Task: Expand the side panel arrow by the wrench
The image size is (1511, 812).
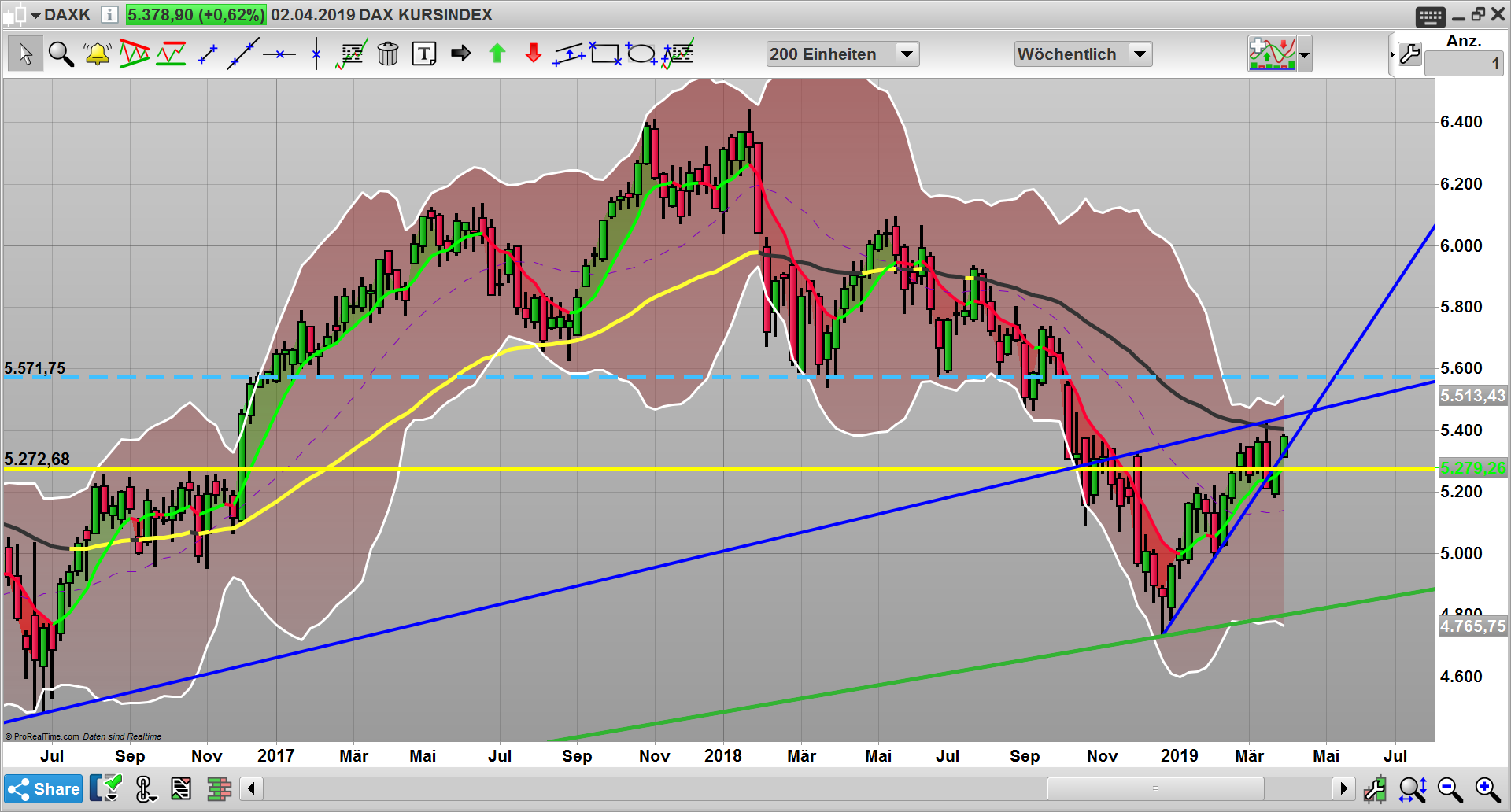Action: pos(1392,54)
